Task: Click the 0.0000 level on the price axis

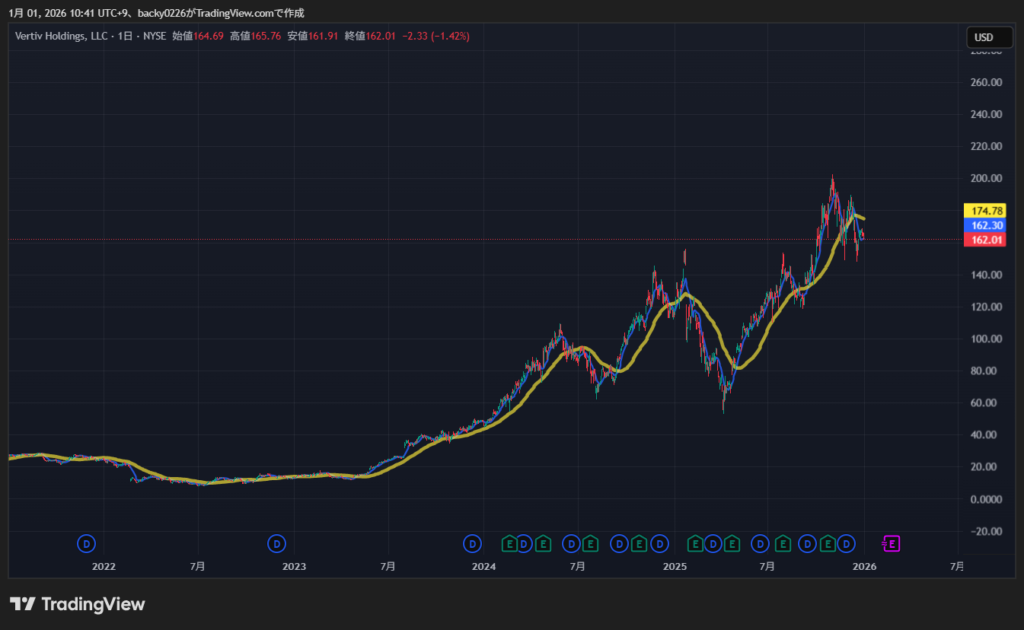Action: point(985,499)
